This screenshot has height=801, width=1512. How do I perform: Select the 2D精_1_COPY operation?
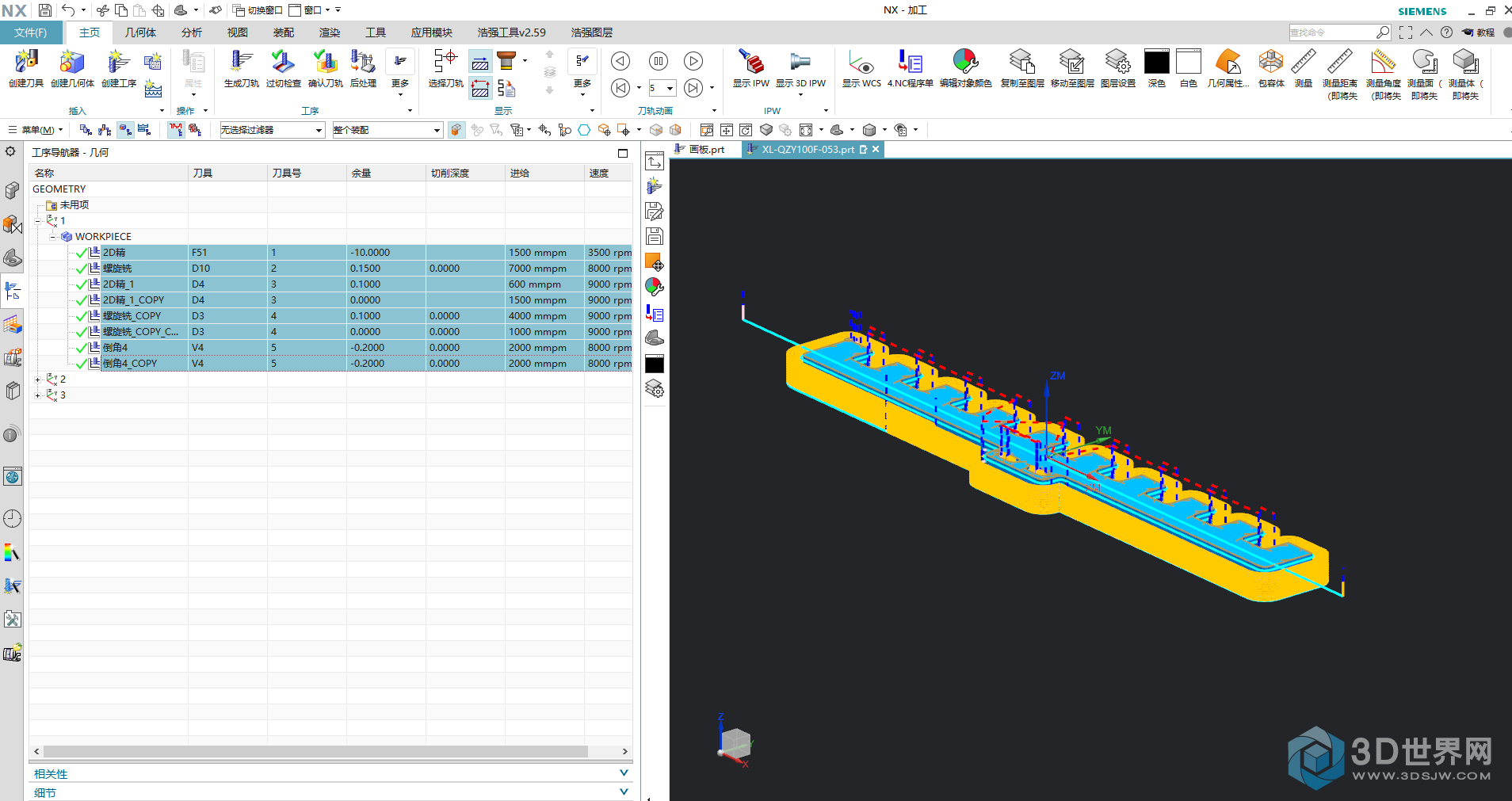point(331,300)
